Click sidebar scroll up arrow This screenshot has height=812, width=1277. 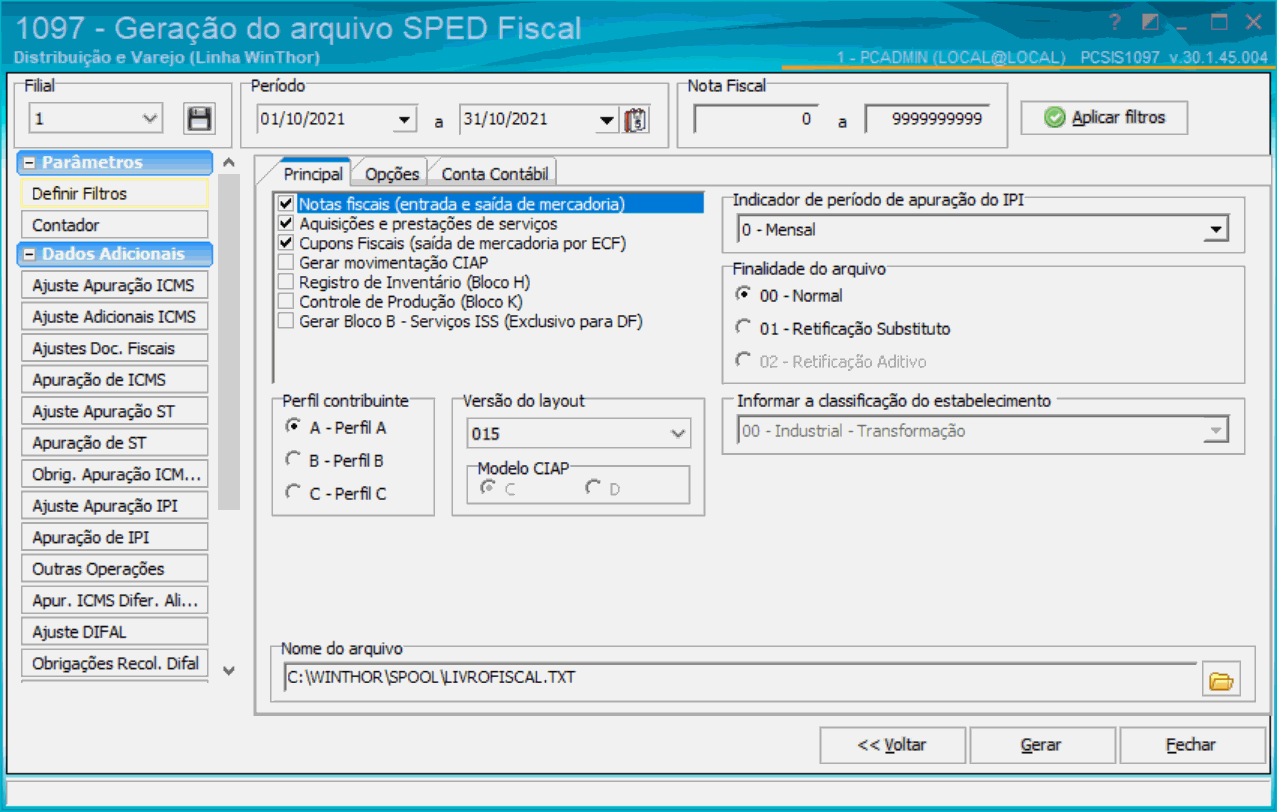point(228,162)
